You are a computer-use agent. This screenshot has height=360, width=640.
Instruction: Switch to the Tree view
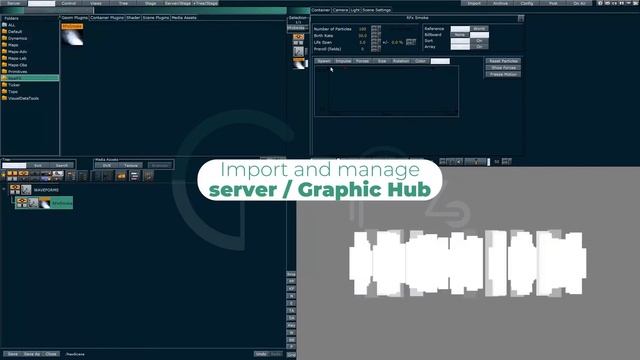[x=123, y=3]
